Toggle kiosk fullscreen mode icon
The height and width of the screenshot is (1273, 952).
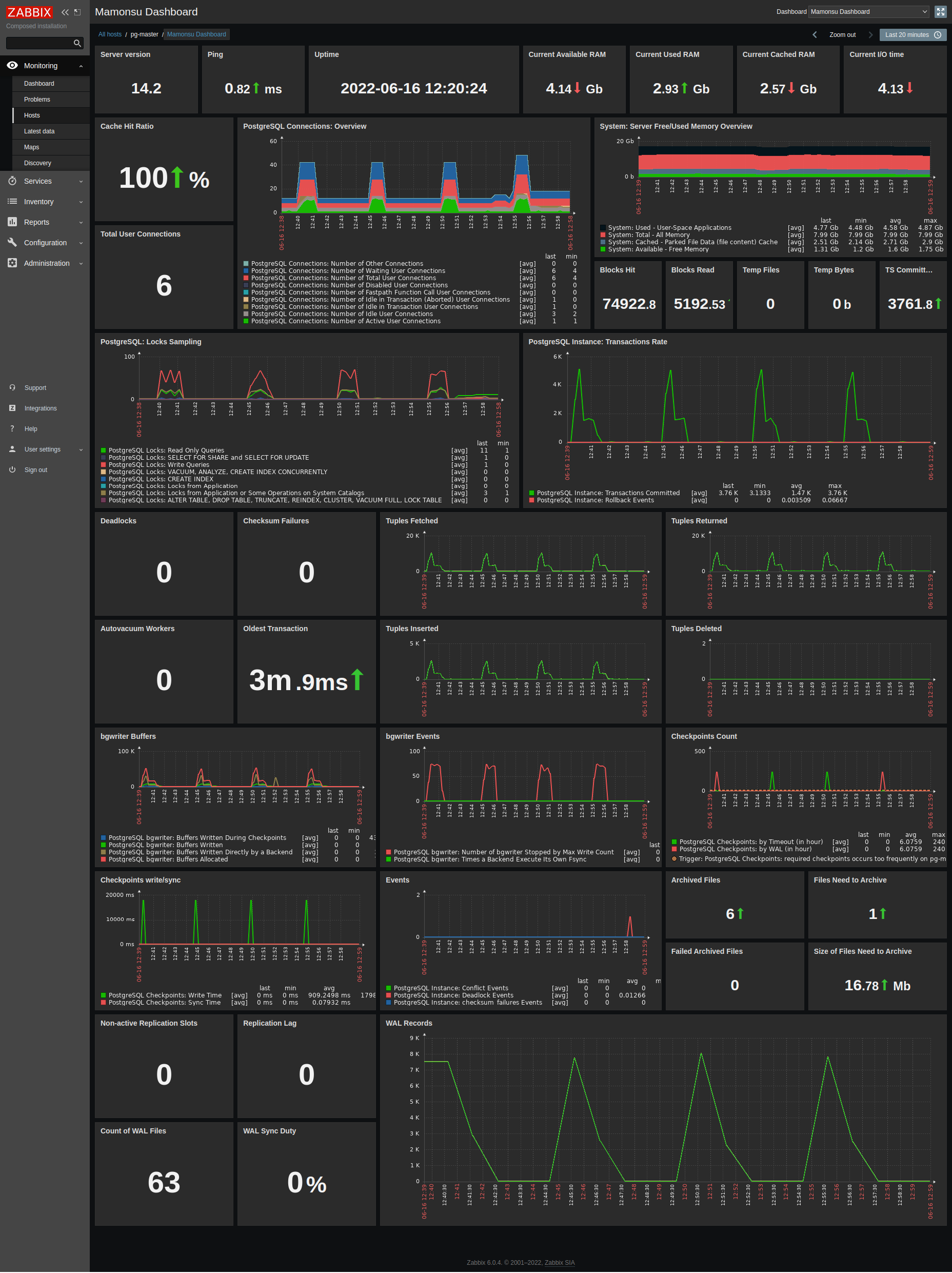[x=941, y=12]
